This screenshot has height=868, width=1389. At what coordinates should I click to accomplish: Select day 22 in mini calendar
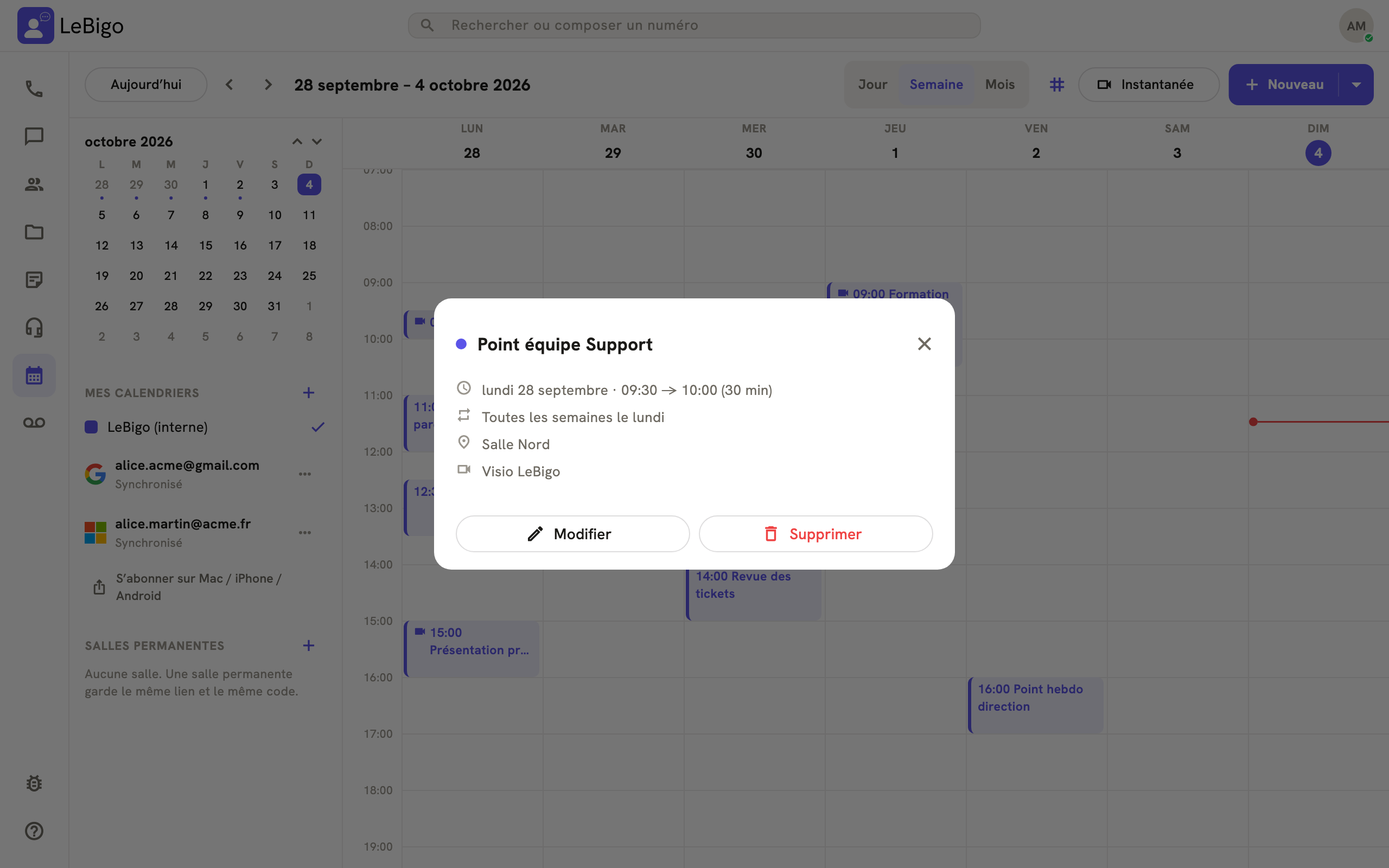coord(206,276)
